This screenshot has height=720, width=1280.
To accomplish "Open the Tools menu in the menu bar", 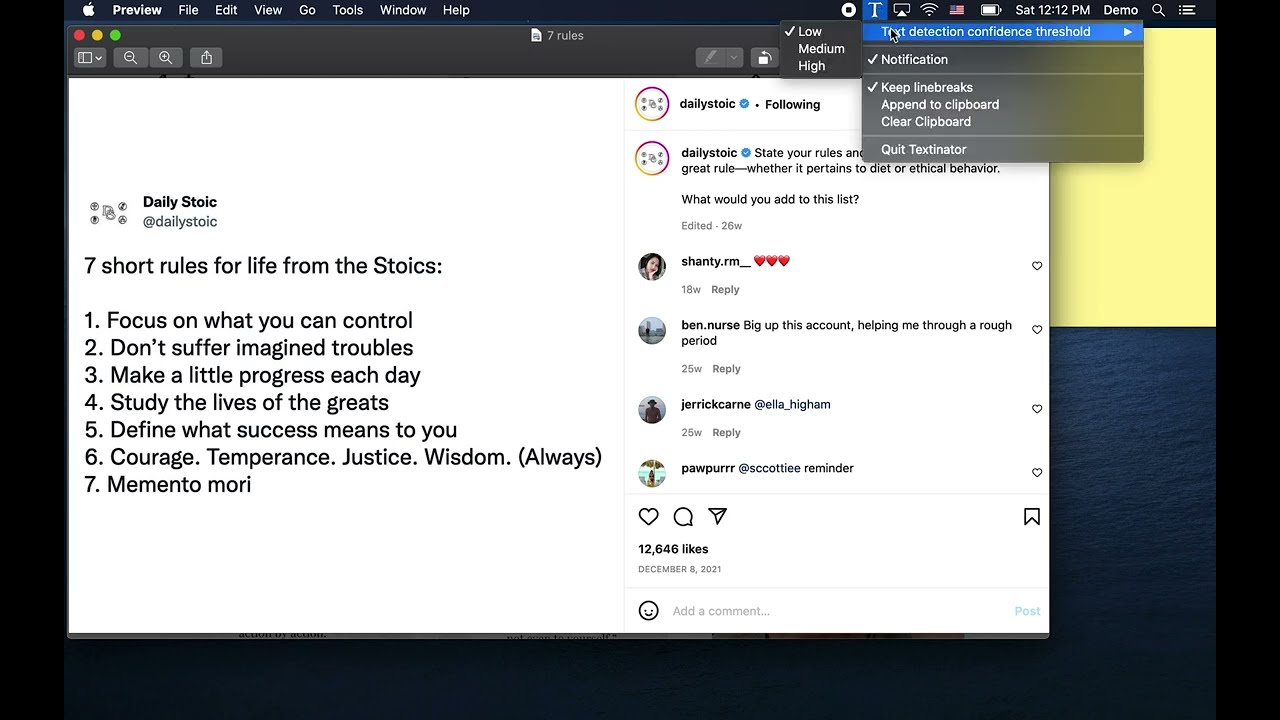I will [347, 10].
